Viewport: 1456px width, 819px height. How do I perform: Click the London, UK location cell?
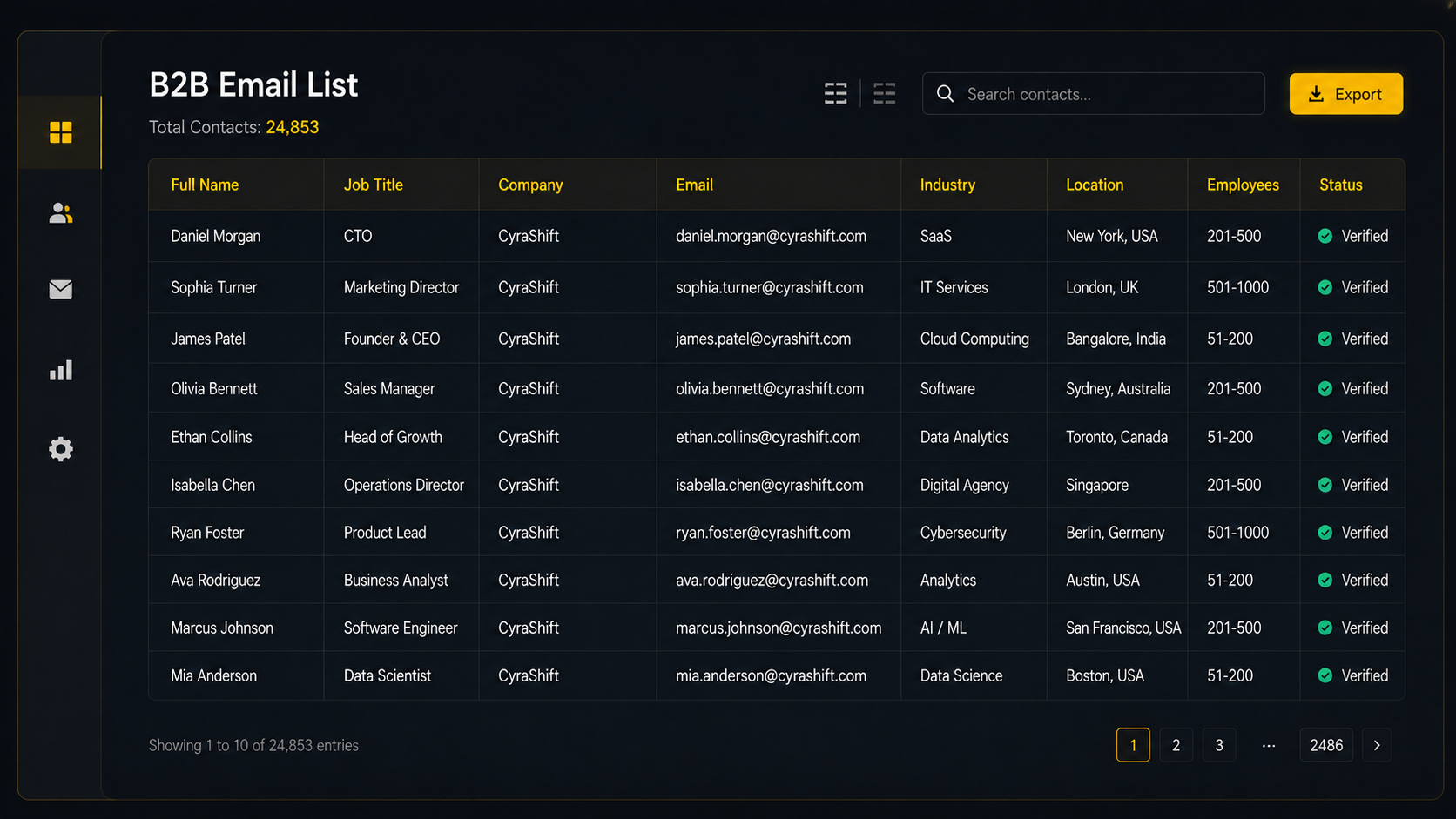(x=1102, y=287)
